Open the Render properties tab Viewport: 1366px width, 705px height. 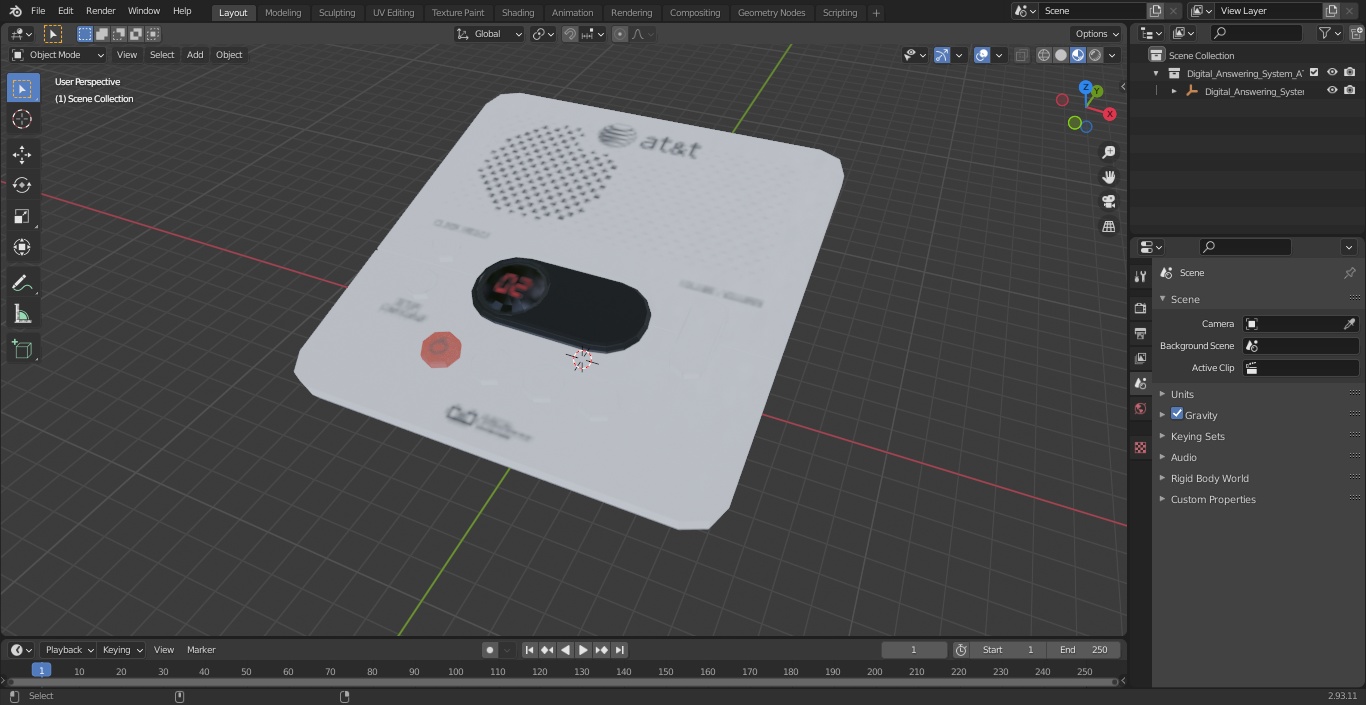pyautogui.click(x=1140, y=308)
